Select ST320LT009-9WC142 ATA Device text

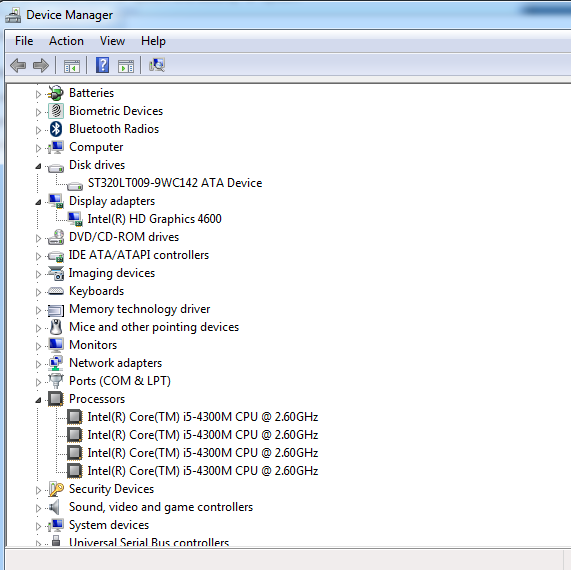[x=175, y=183]
